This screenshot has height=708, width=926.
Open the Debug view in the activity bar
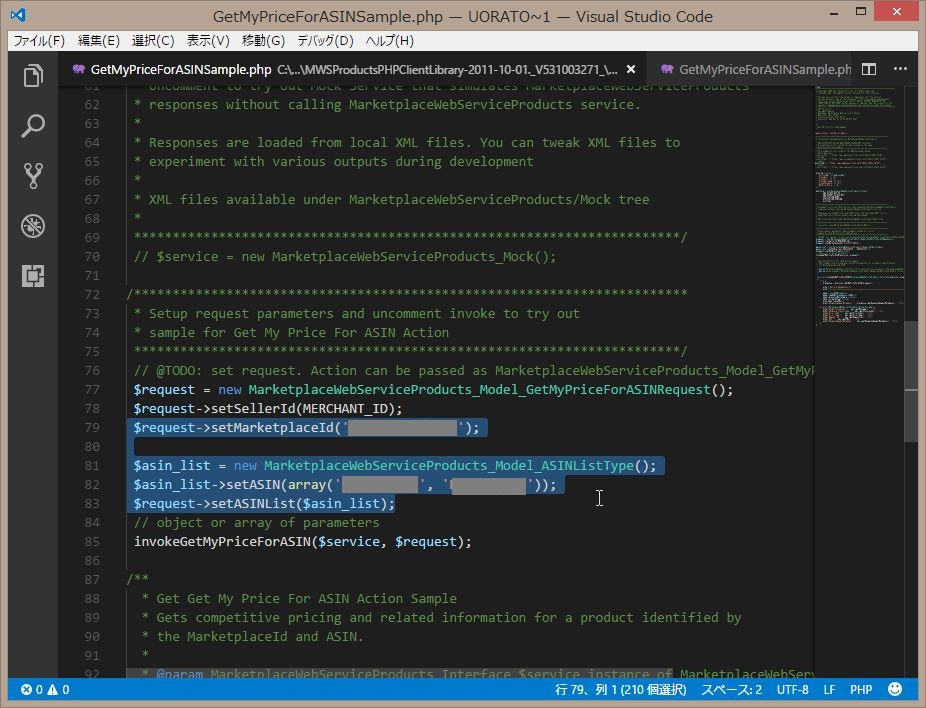(x=33, y=226)
